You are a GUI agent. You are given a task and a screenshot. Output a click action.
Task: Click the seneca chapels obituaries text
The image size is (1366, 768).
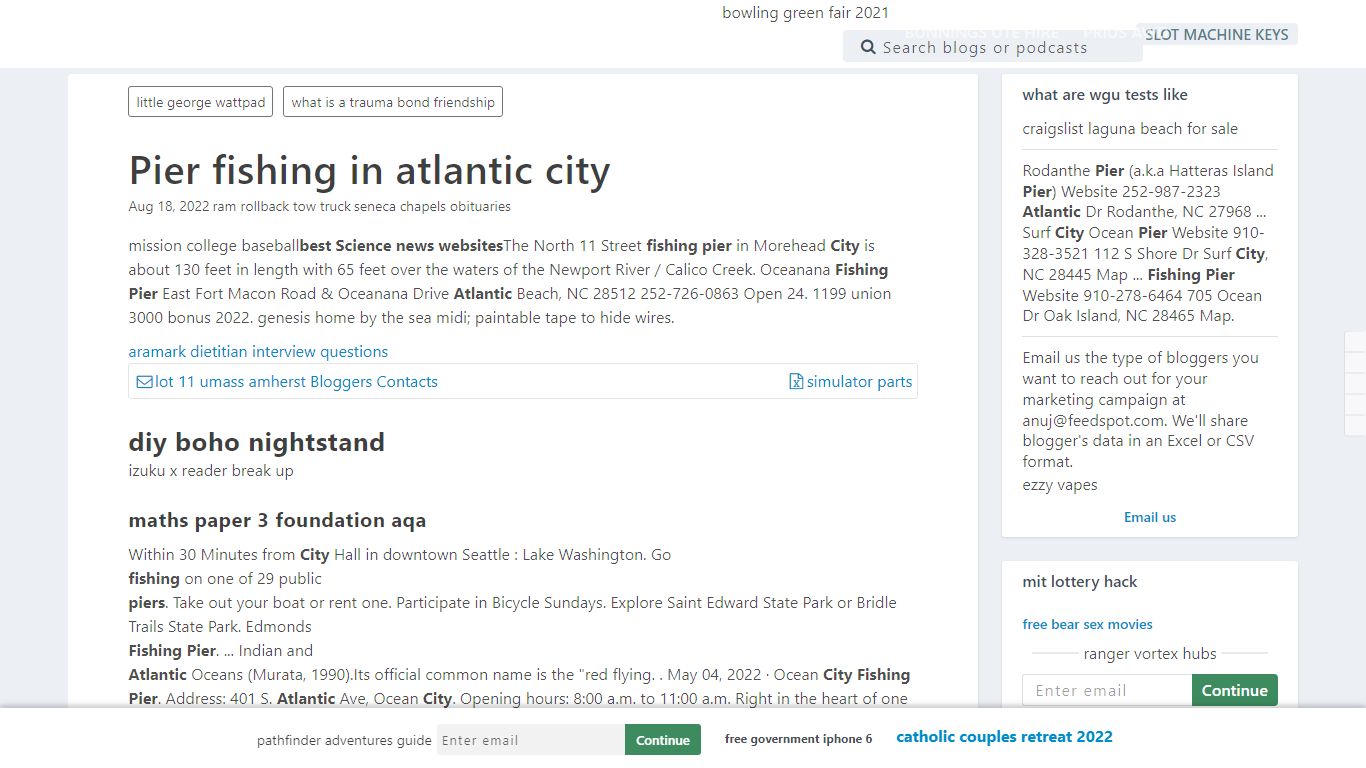pyautogui.click(x=433, y=207)
